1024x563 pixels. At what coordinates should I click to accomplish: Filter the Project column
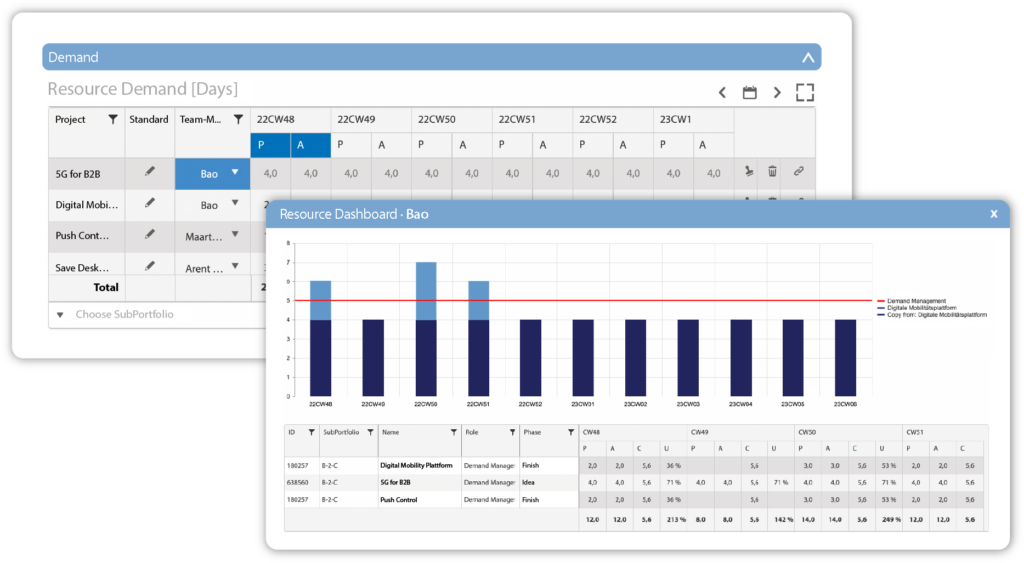click(x=113, y=120)
